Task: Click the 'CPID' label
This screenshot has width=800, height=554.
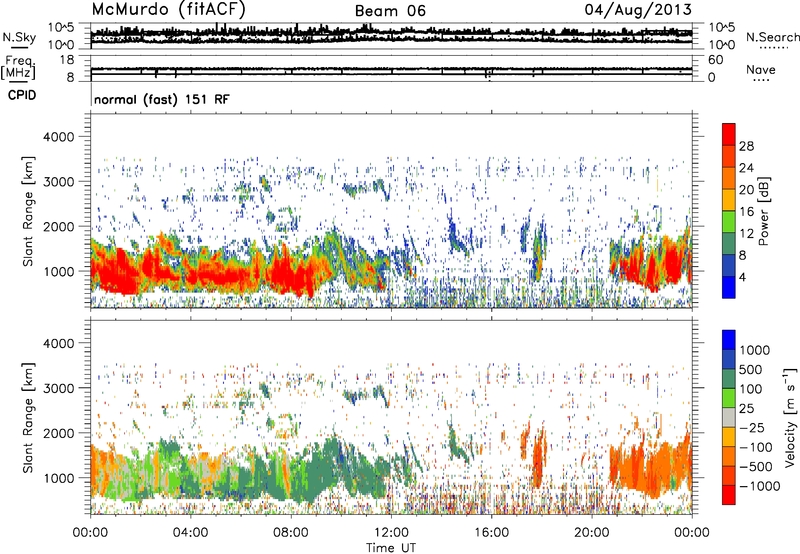Action: 22,95
